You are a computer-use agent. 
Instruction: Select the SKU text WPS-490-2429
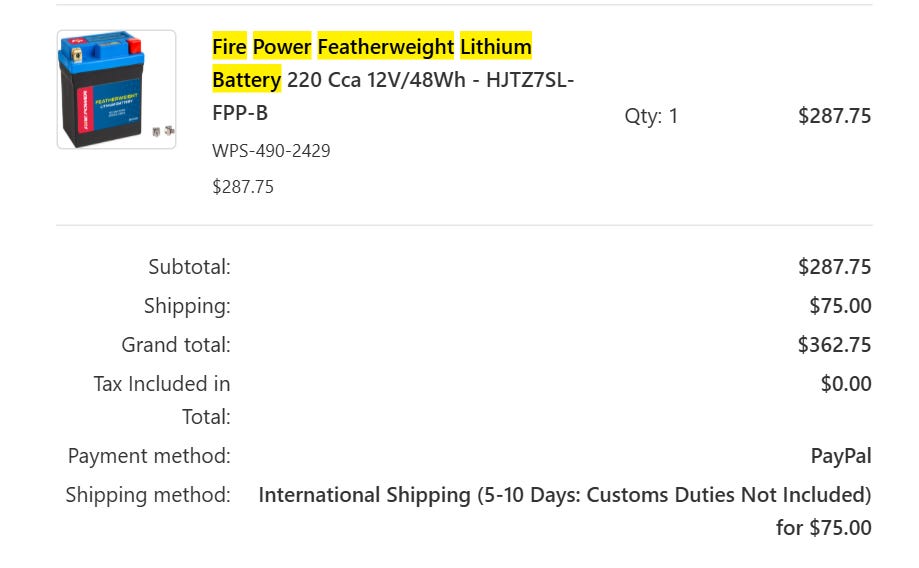271,151
